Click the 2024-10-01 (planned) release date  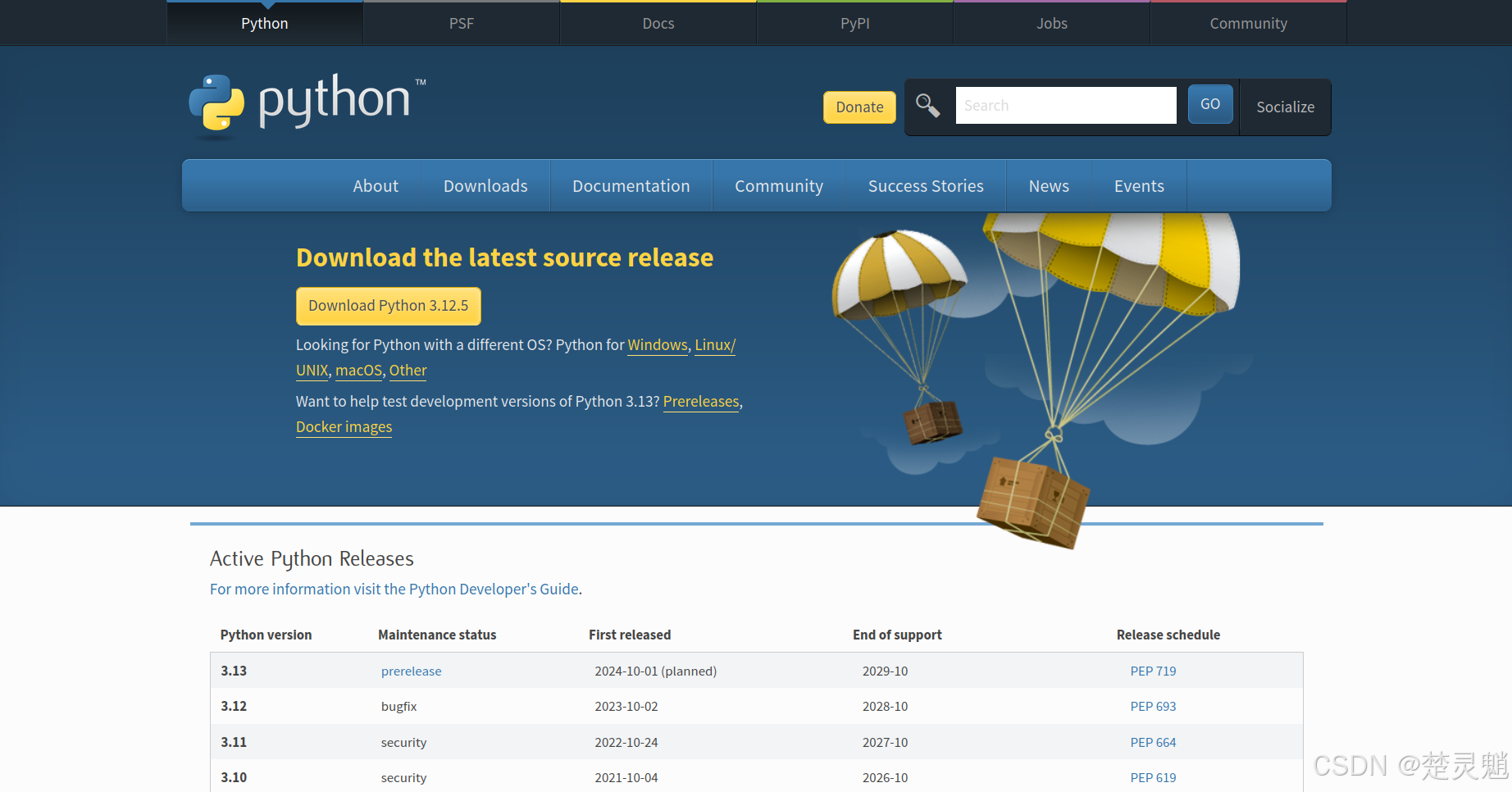click(x=656, y=671)
